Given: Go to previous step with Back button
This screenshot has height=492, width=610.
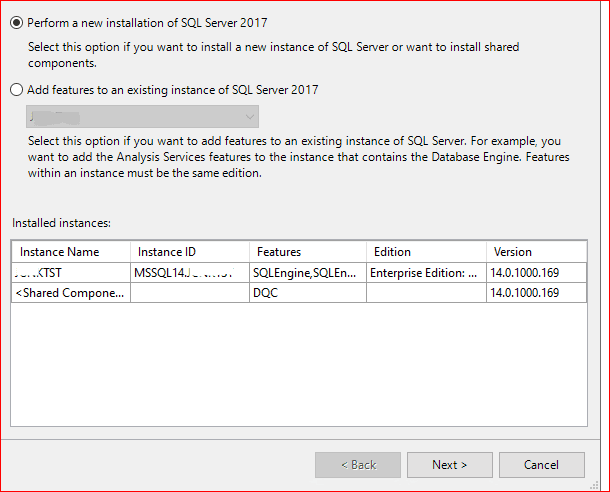Looking at the screenshot, I should click(x=357, y=465).
